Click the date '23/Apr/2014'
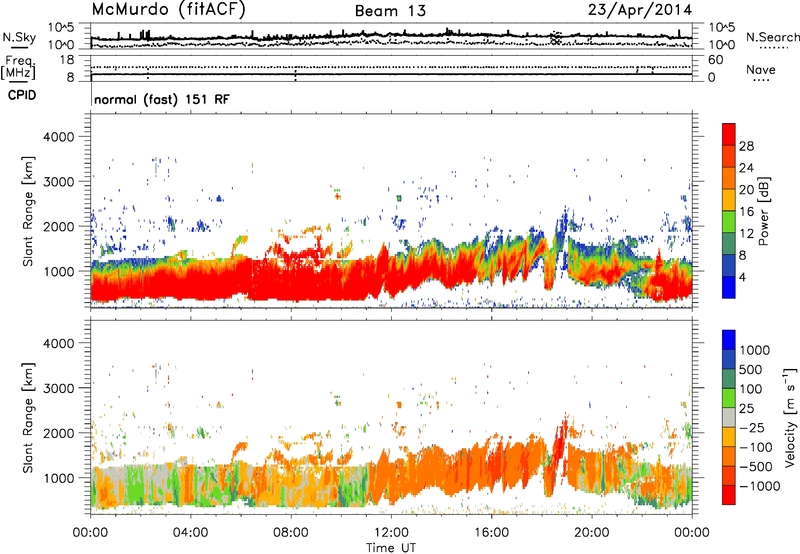 [x=640, y=10]
